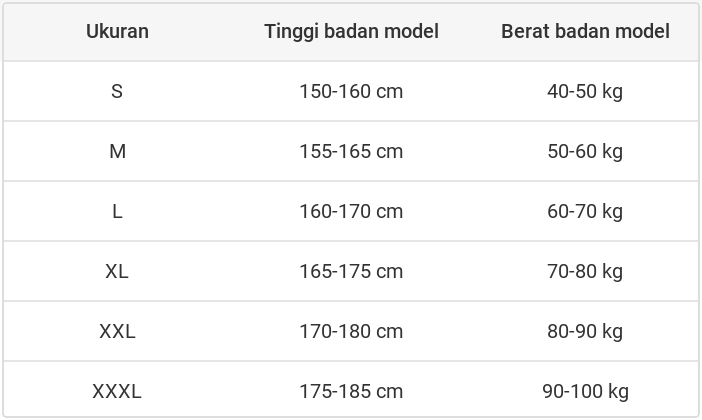Click the 165-175 cm height cell
The height and width of the screenshot is (420, 702).
[x=351, y=271]
